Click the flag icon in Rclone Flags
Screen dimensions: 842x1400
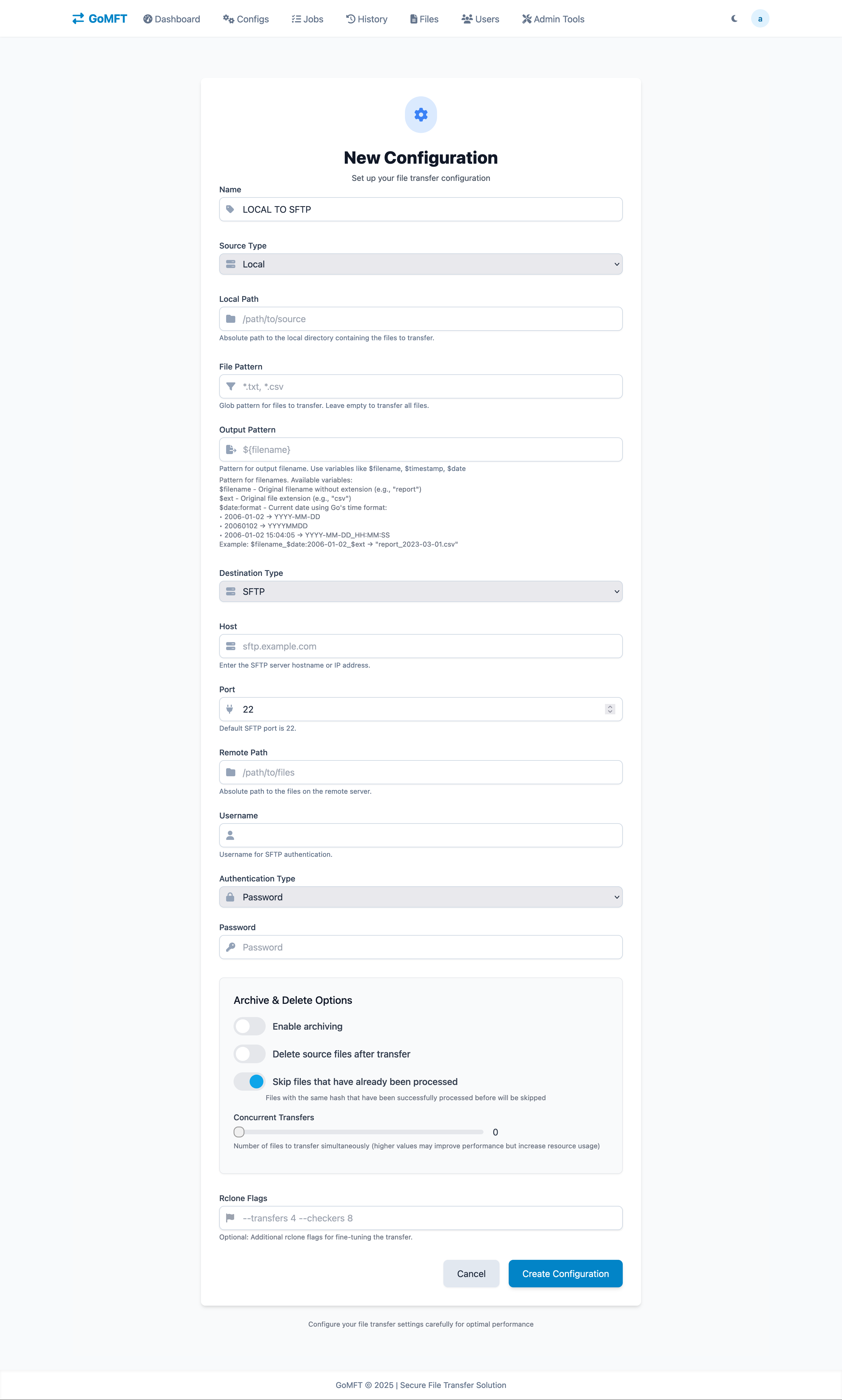click(230, 1218)
